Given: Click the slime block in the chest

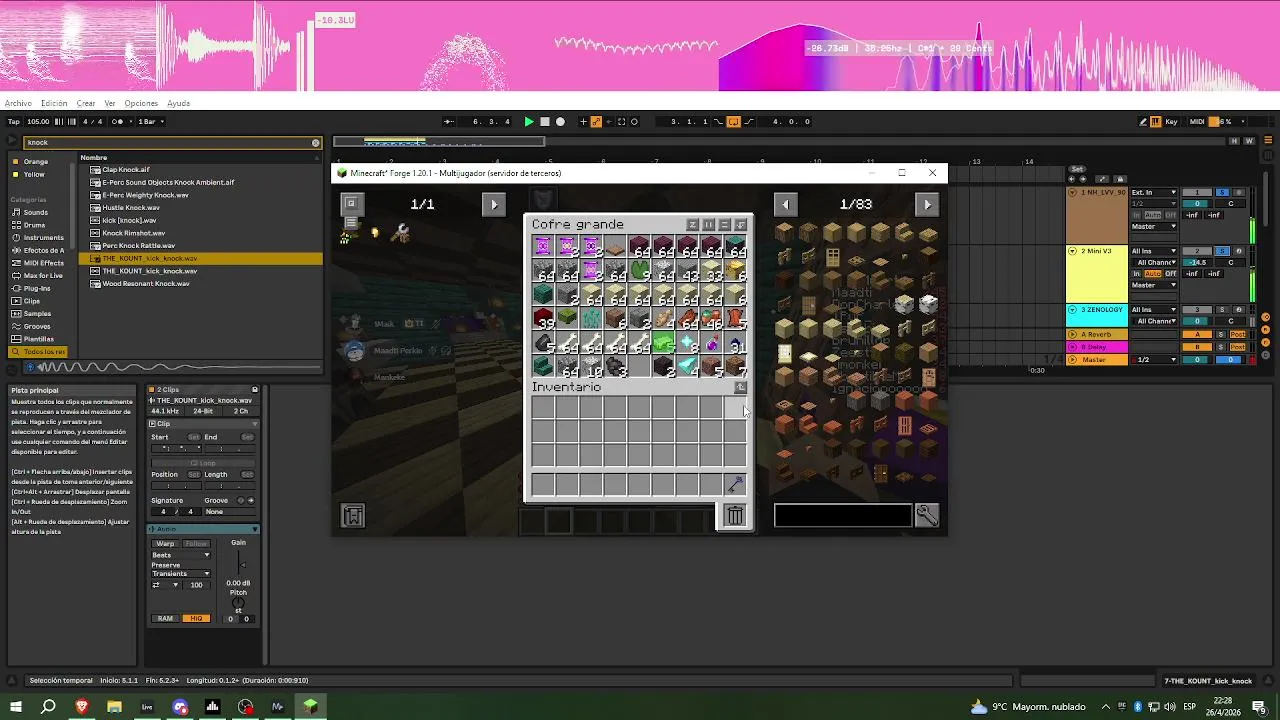Looking at the screenshot, I should [x=664, y=344].
